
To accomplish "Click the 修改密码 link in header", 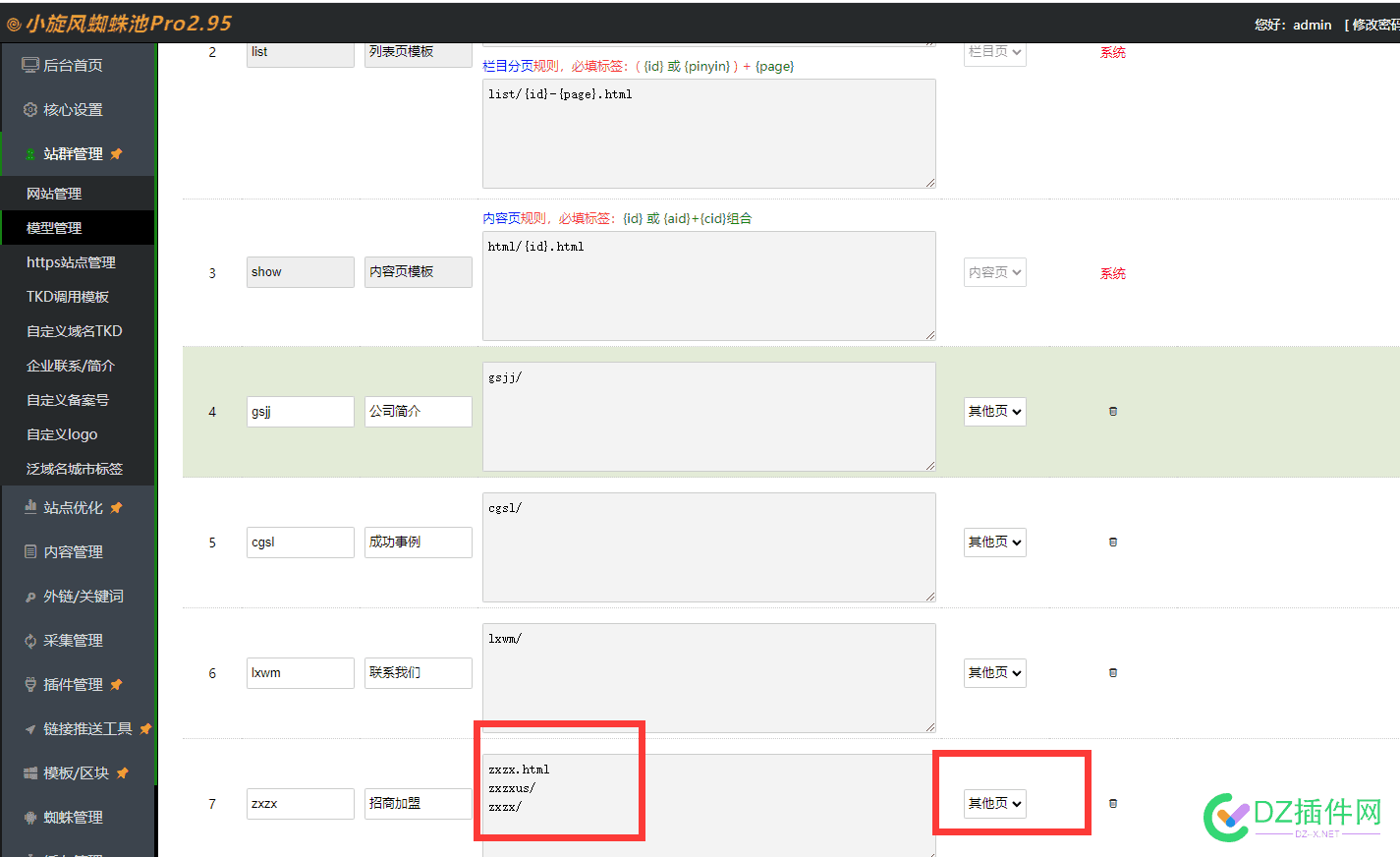I will click(1375, 25).
